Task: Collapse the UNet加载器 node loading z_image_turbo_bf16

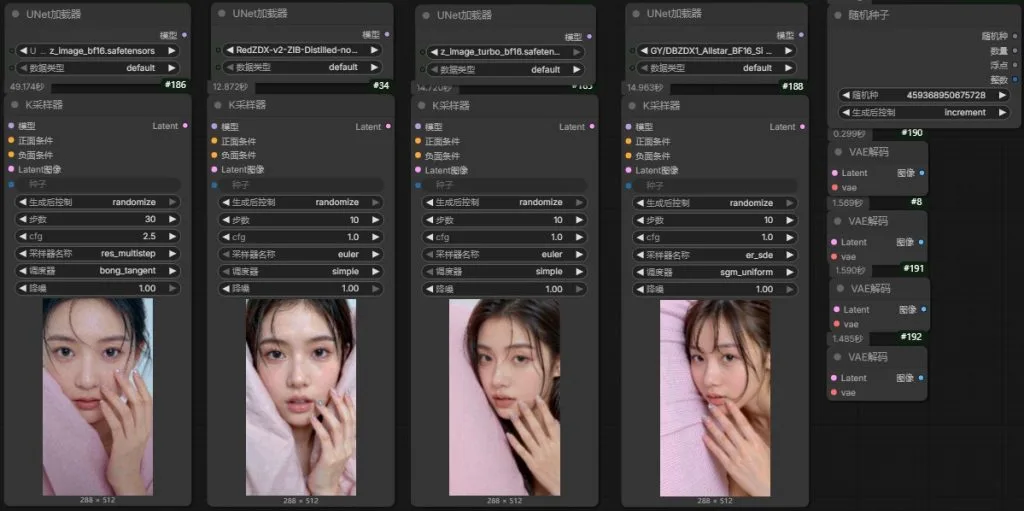Action: (x=426, y=16)
